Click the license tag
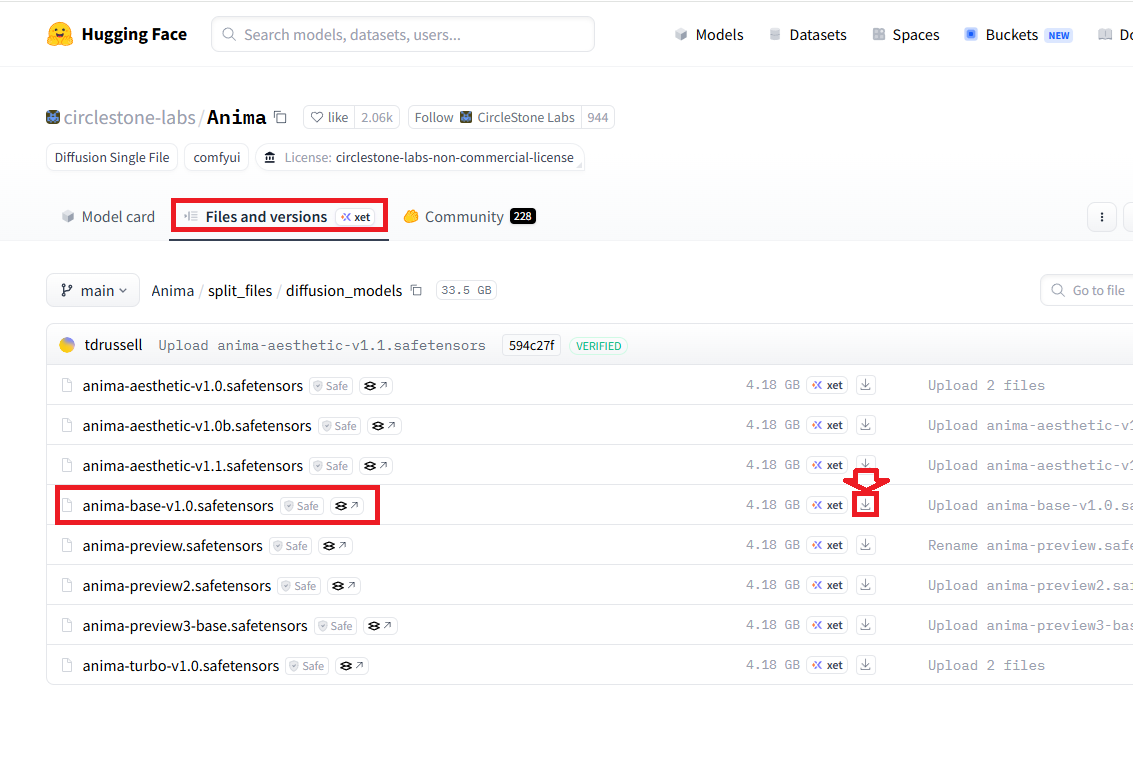The width and height of the screenshot is (1133, 759). (x=420, y=158)
